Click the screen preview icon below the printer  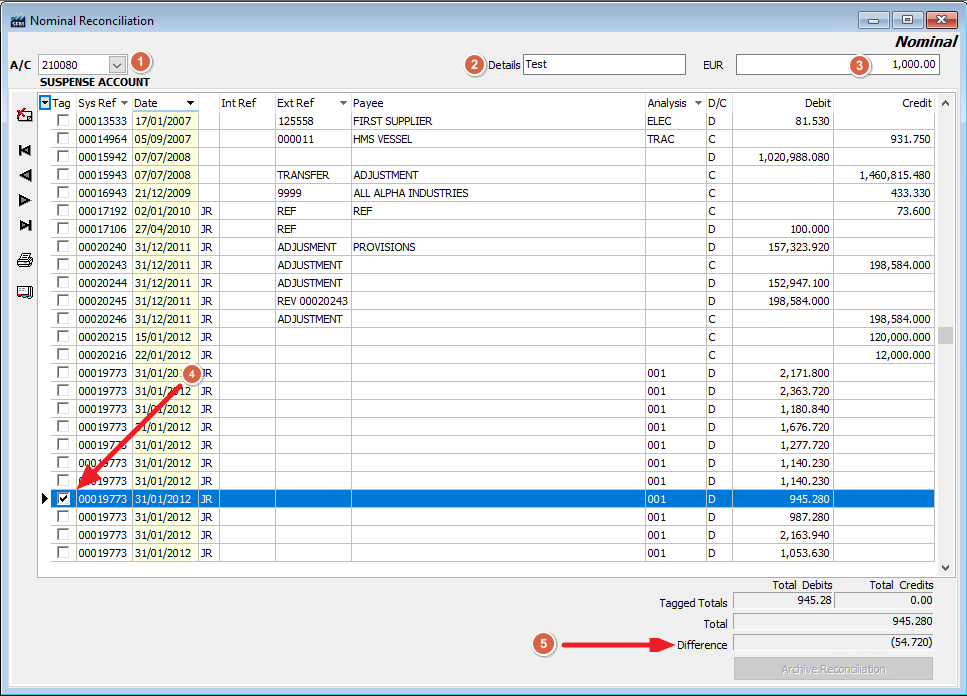[x=25, y=292]
